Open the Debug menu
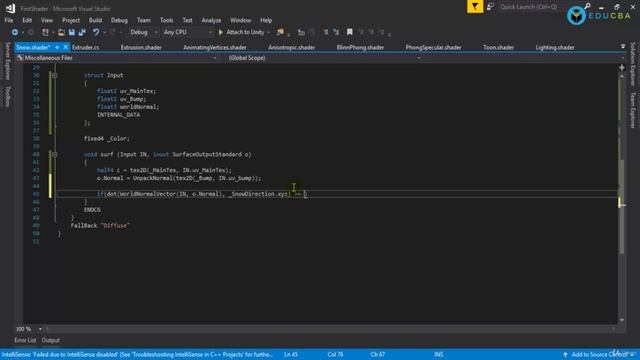640x360 pixels. point(119,20)
